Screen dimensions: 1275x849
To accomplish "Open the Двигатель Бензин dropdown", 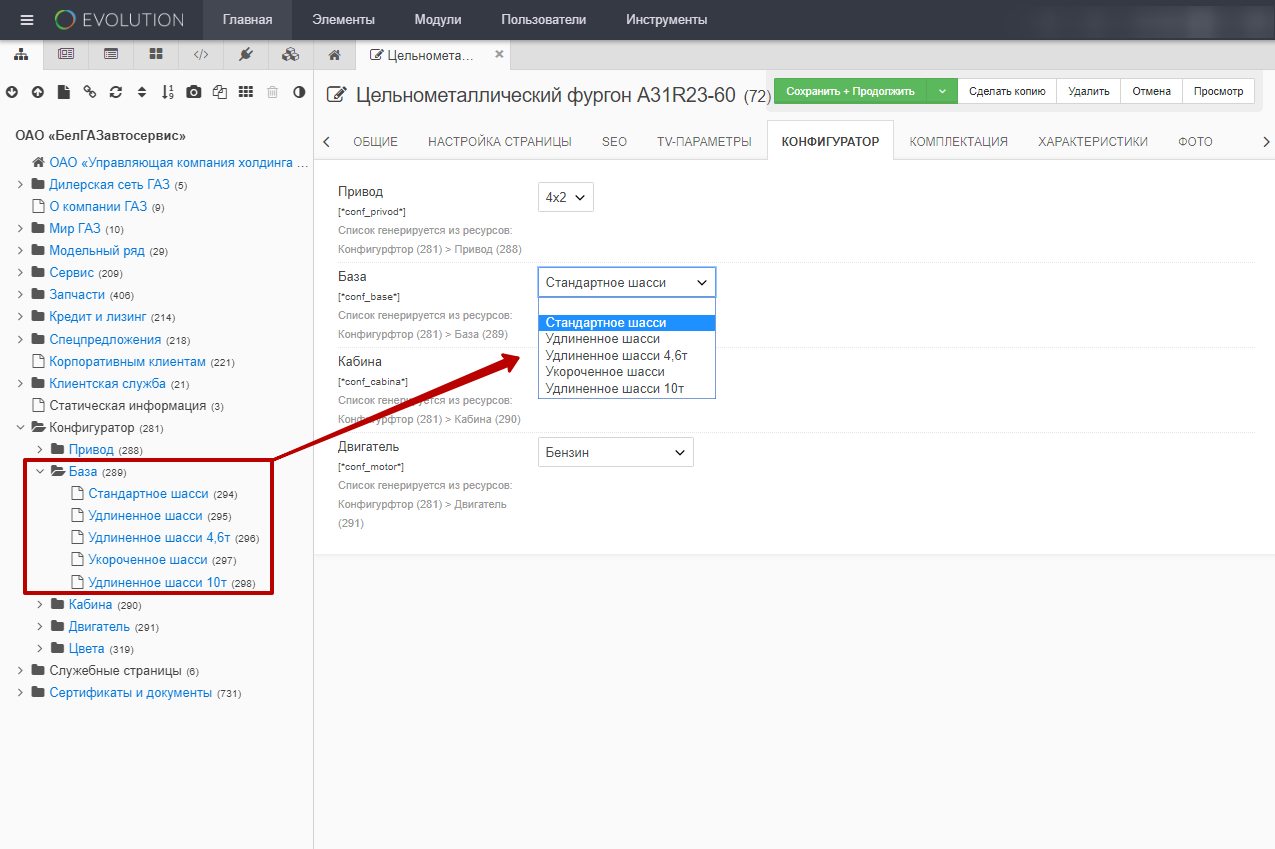I will (615, 452).
